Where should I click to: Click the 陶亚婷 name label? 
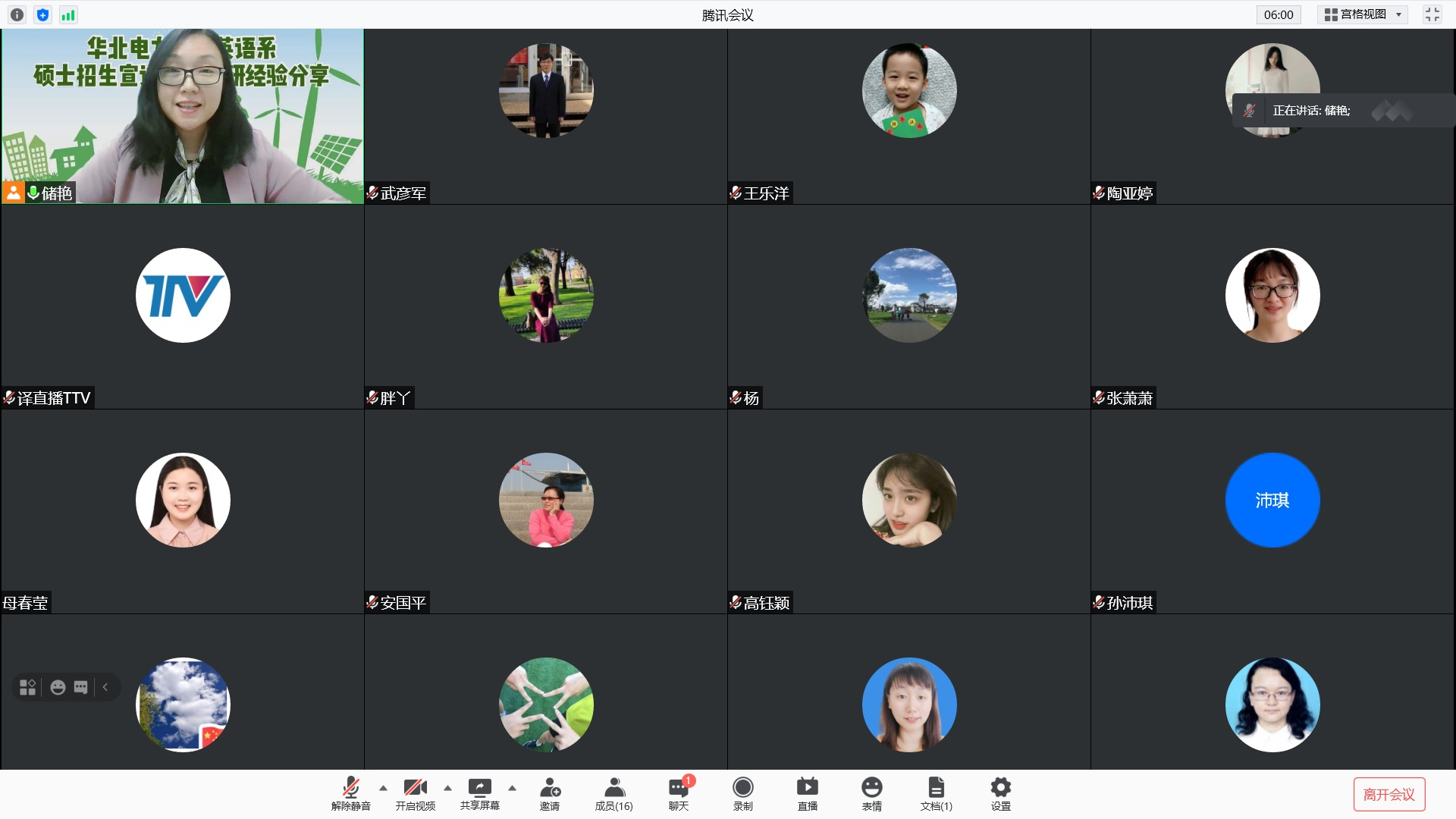click(1130, 193)
